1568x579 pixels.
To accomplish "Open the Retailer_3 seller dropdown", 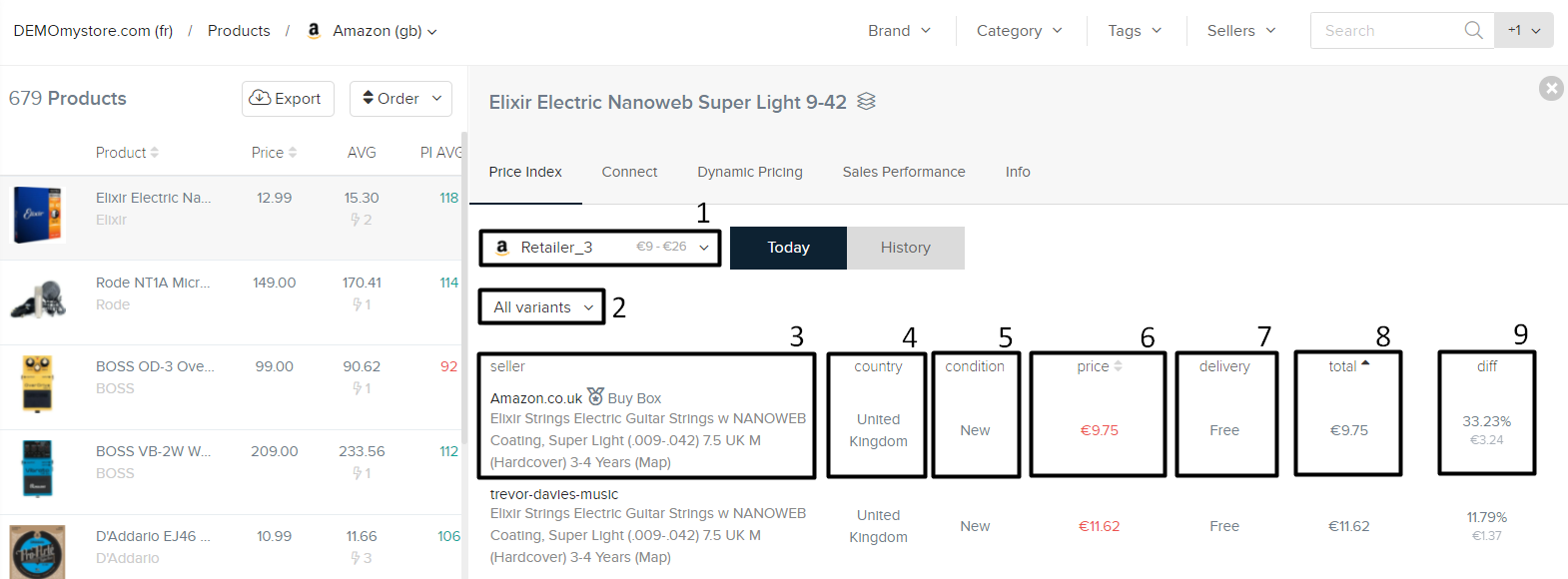I will tap(600, 248).
